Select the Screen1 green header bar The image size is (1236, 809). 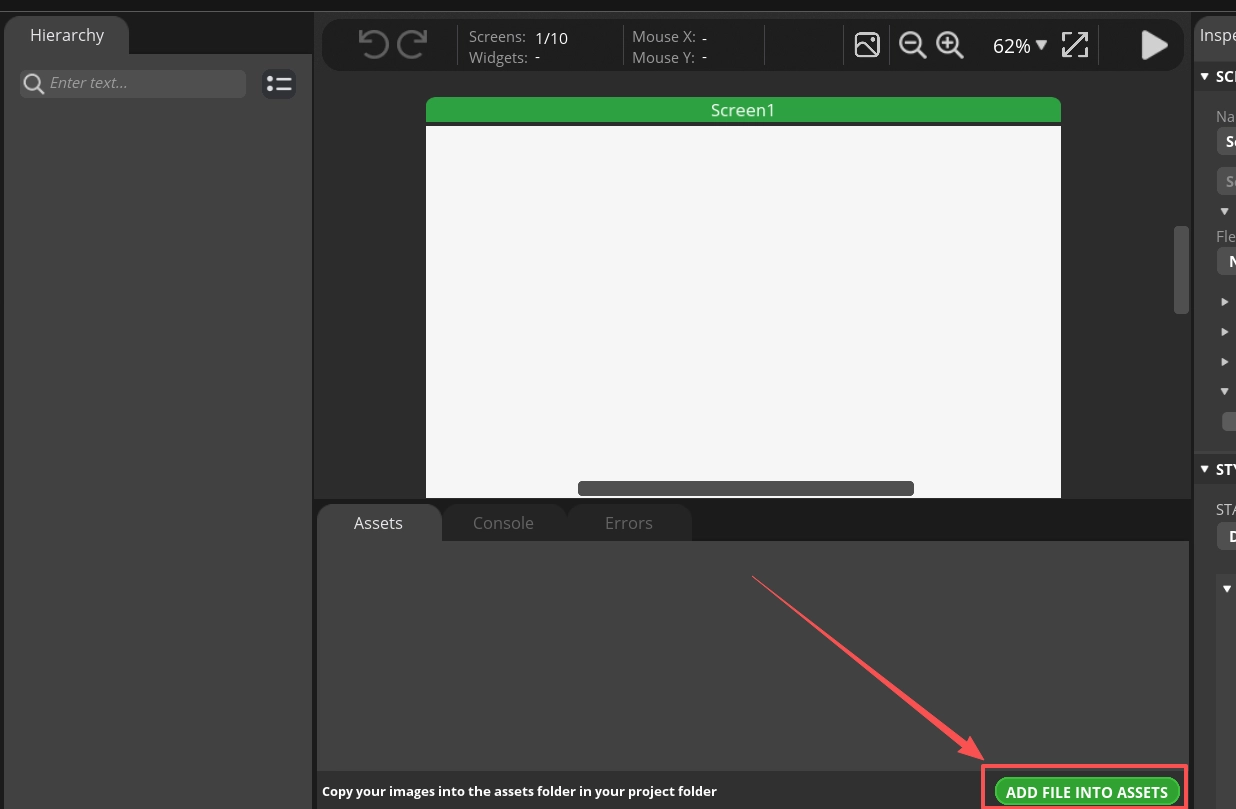point(743,110)
